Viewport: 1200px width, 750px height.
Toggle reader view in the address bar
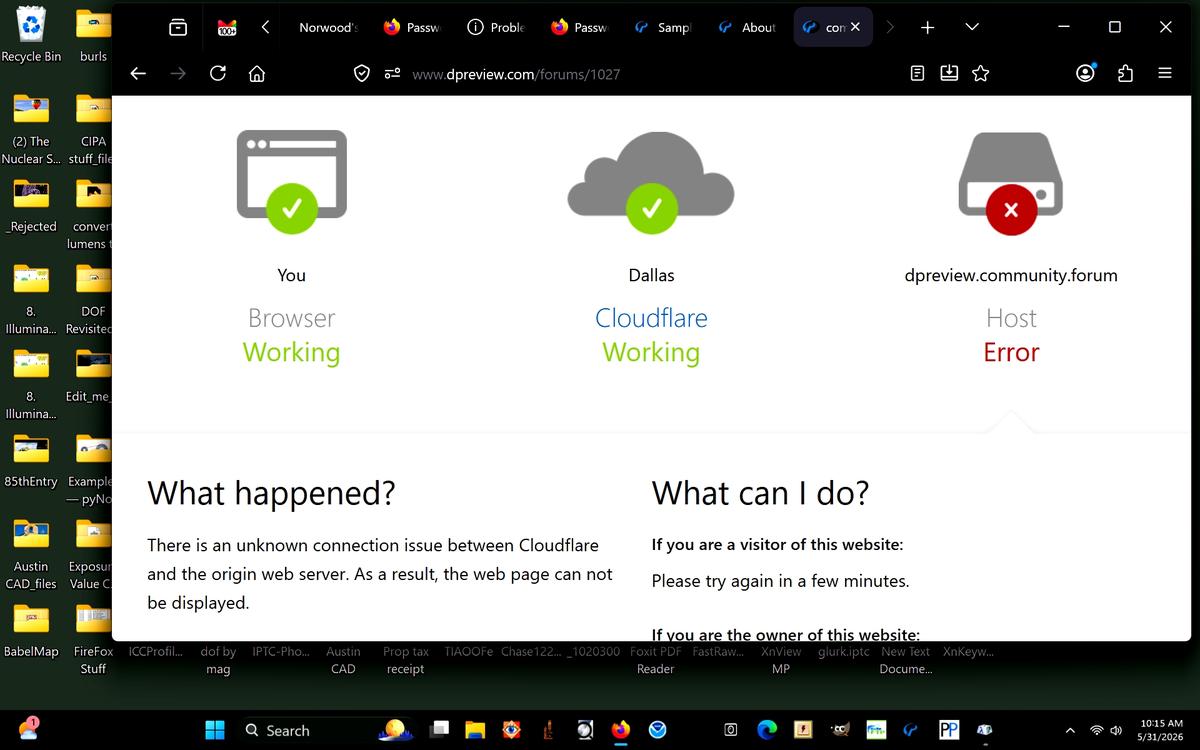[x=917, y=73]
